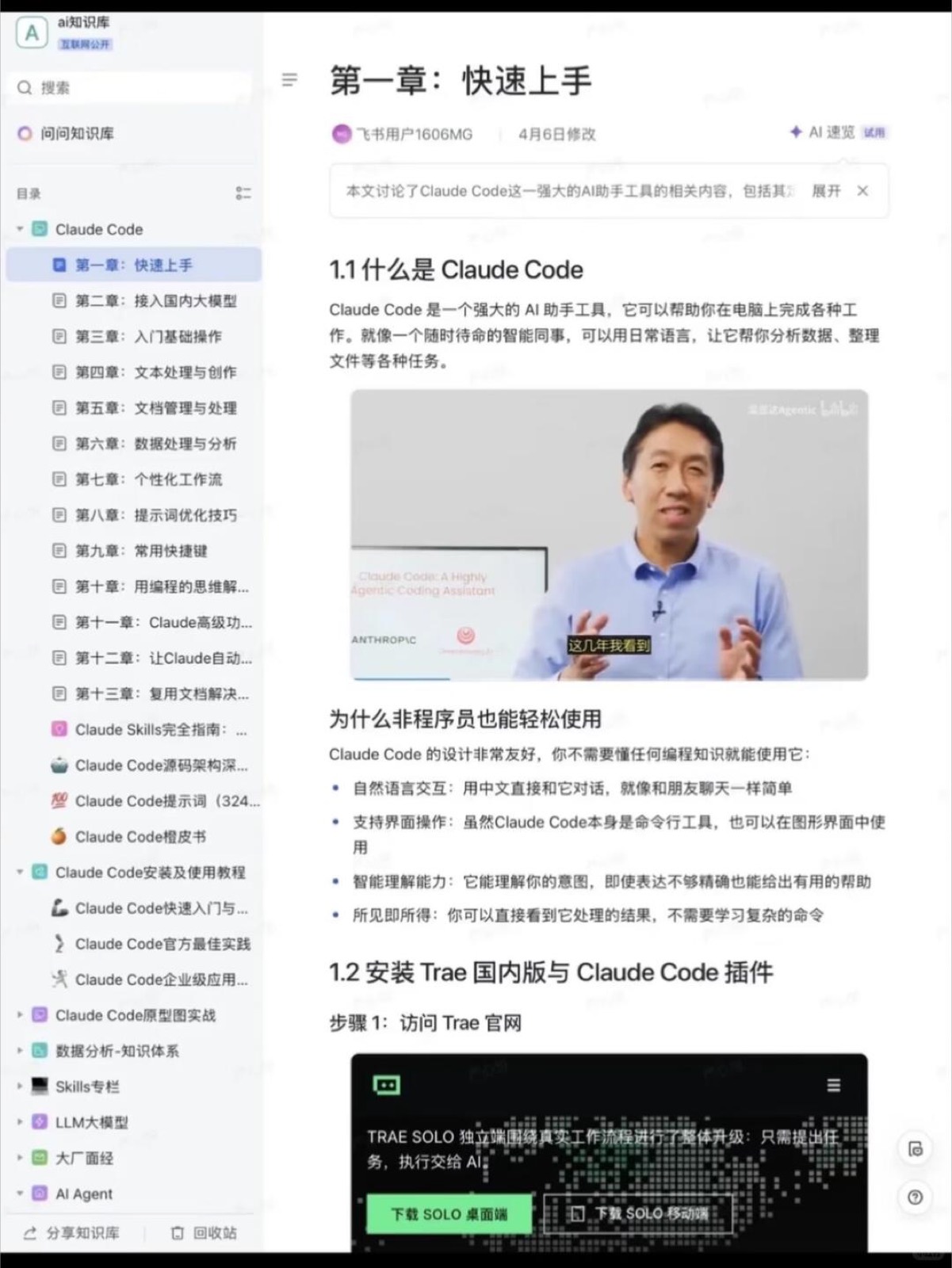
Task: Click the search field in sidebar
Action: coord(131,87)
